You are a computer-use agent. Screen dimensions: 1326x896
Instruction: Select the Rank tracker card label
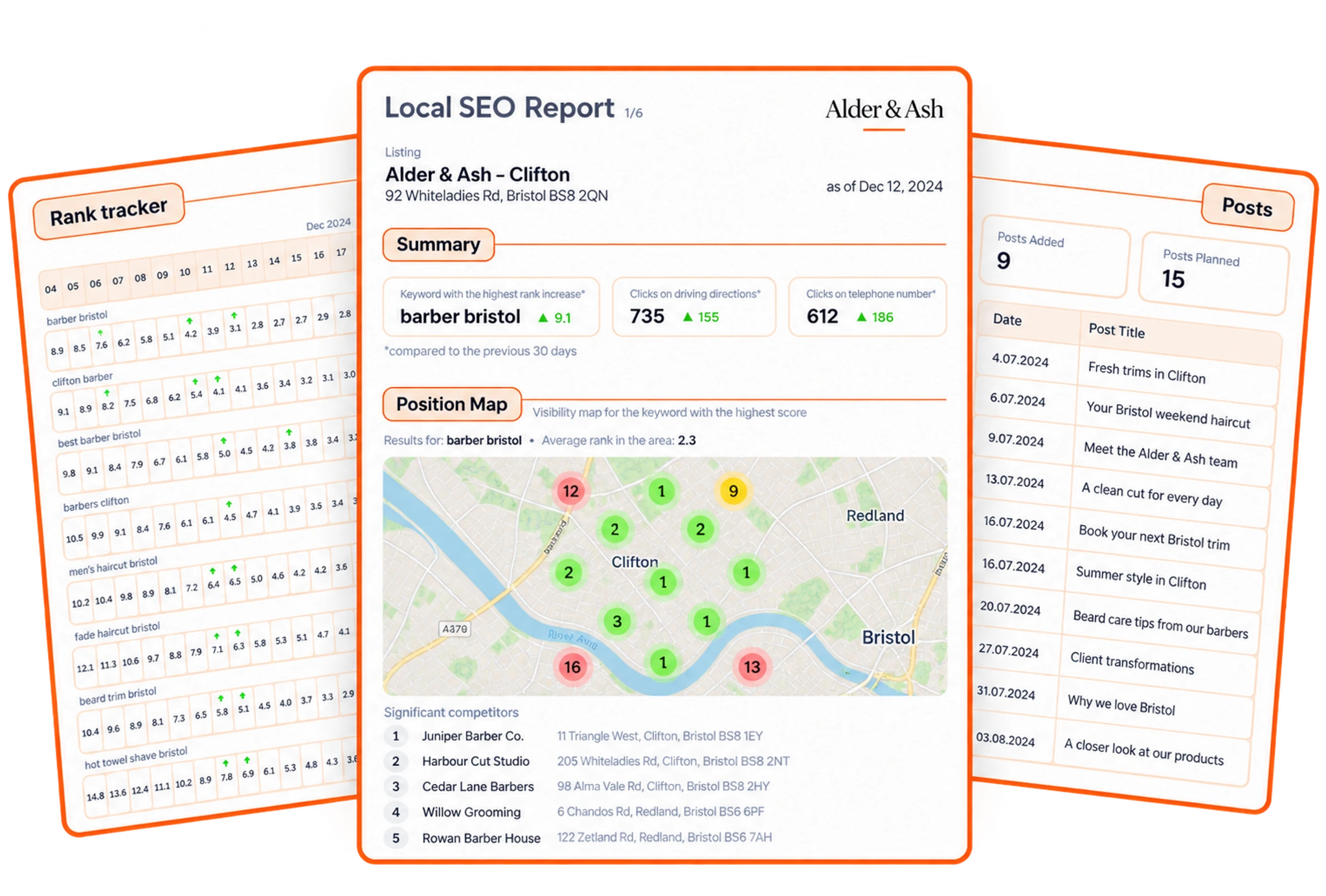tap(109, 212)
